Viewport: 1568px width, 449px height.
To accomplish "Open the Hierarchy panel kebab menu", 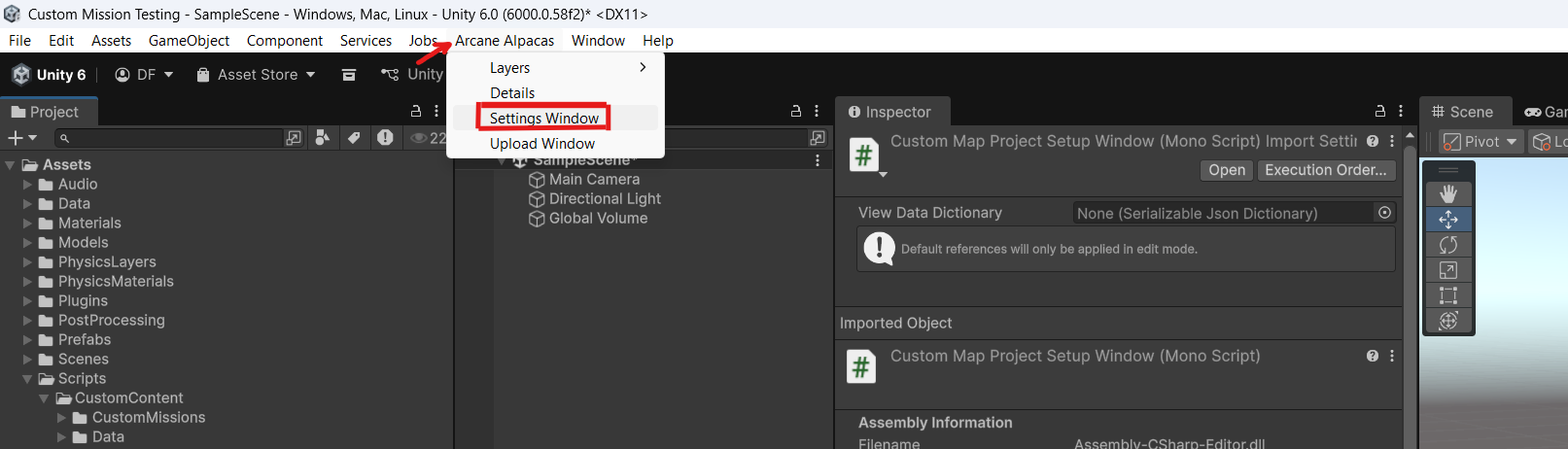I will point(817,111).
